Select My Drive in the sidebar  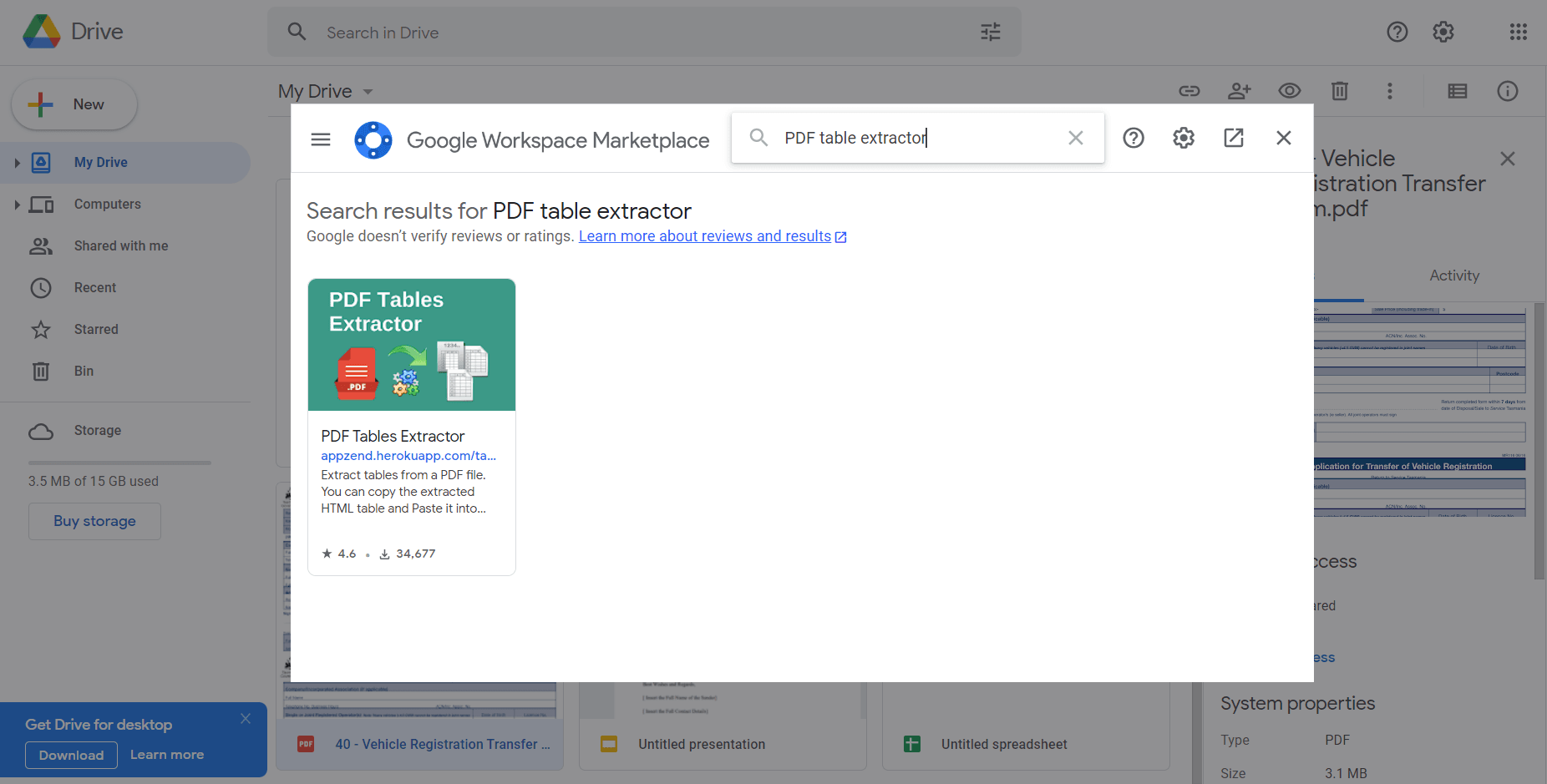(125, 163)
